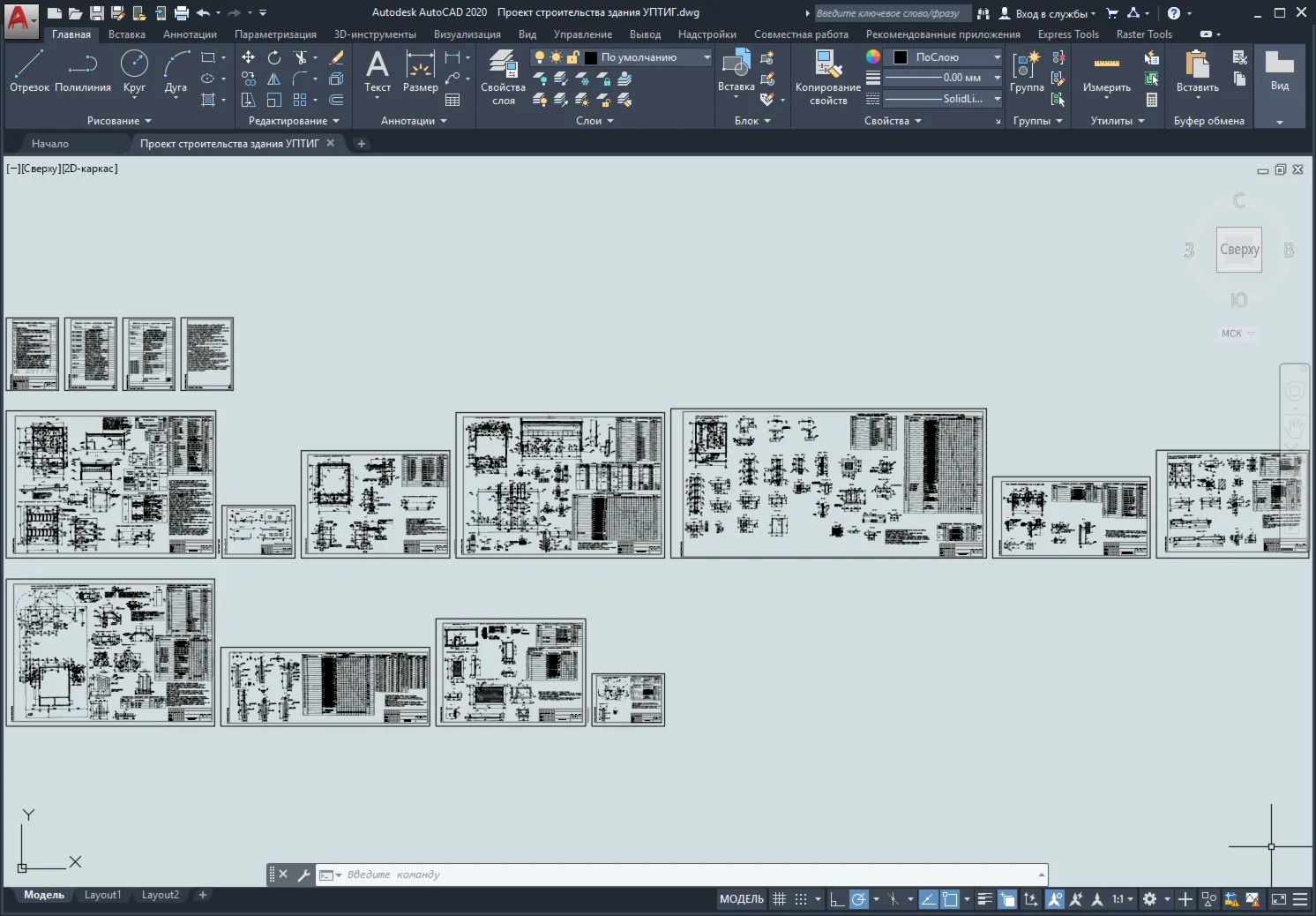This screenshot has height=916, width=1316.
Task: Click the МСК coordinate system button
Action: (x=1237, y=334)
